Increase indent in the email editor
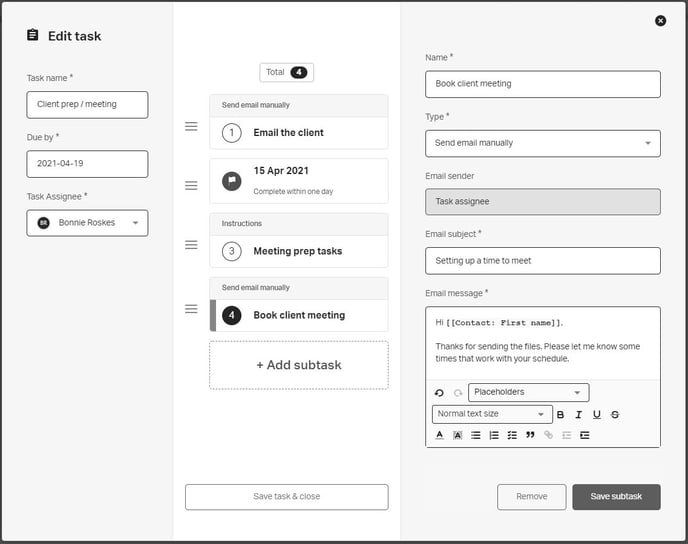 [x=585, y=435]
